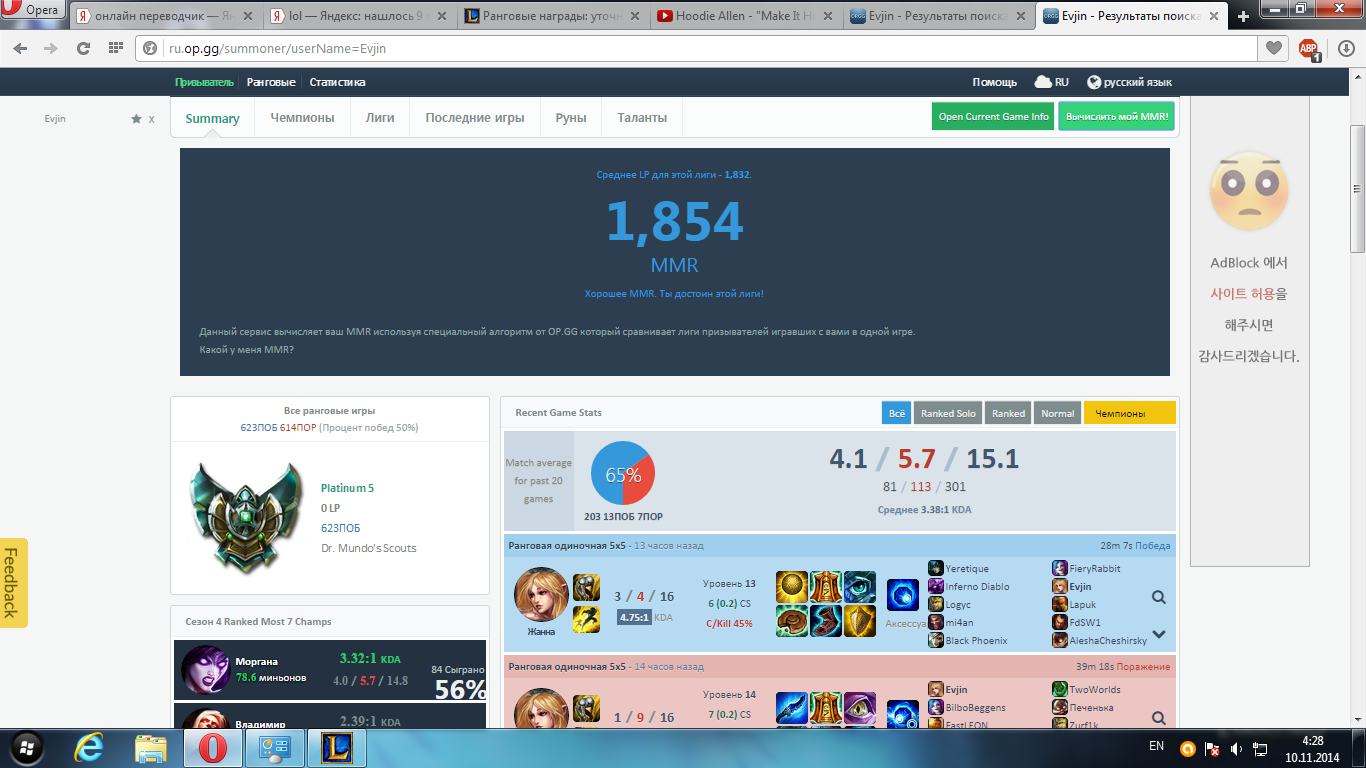Open Internet Explorer from the taskbar
This screenshot has width=1366, height=768.
[x=90, y=747]
